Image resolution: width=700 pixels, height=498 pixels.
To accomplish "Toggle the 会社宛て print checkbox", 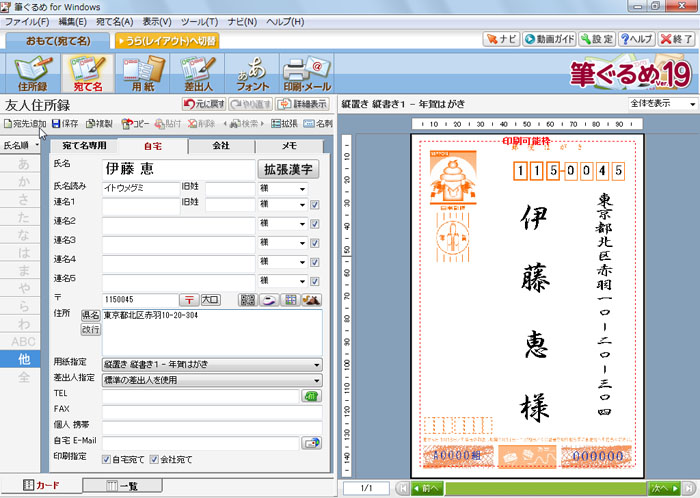I will point(154,459).
